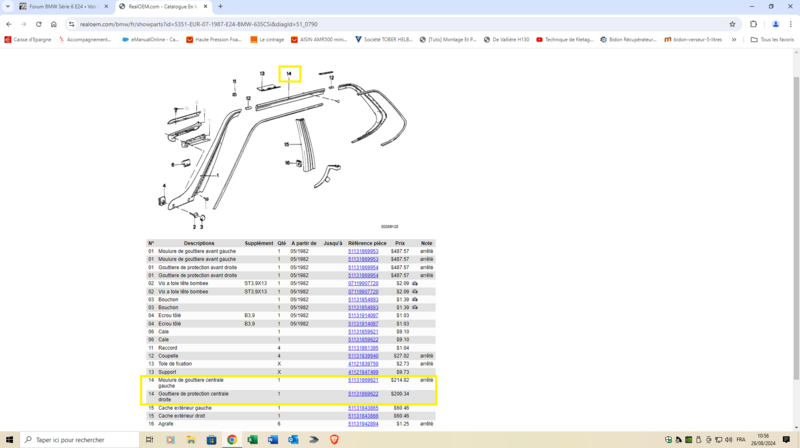Click the Windows Start button
Screen dimensions: 800x448
[9, 440]
